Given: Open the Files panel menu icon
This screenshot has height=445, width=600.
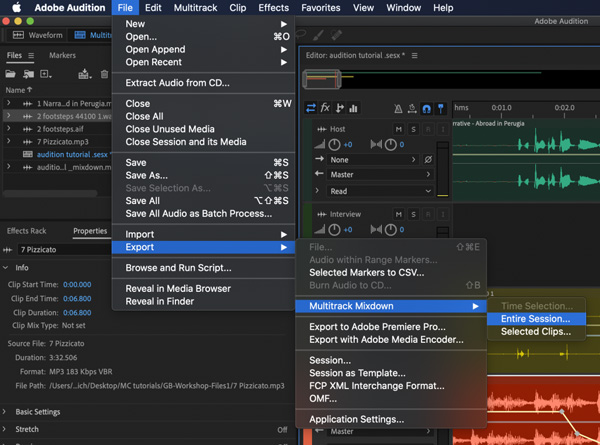Looking at the screenshot, I should pyautogui.click(x=31, y=55).
